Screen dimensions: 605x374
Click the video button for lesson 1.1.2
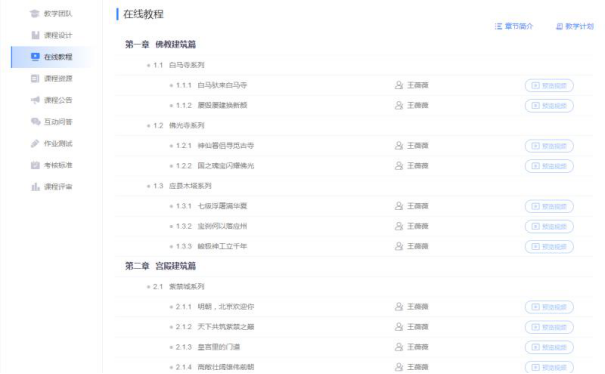549,106
